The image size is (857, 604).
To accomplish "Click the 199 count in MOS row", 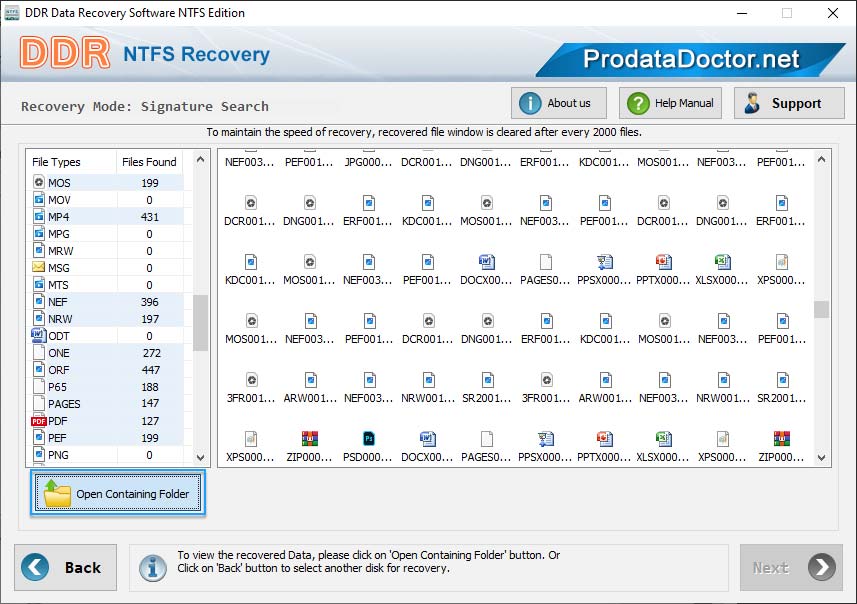I will pos(150,183).
